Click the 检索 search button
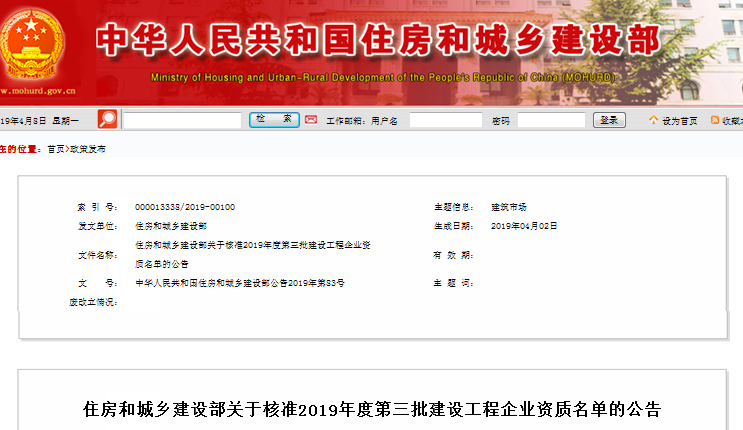 coord(274,119)
